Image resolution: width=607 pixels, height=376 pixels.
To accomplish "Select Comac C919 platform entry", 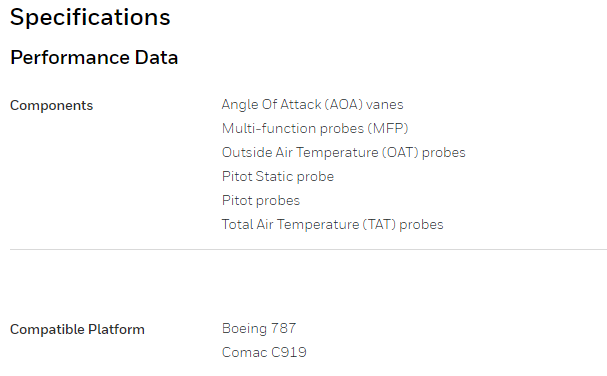I will point(264,352).
